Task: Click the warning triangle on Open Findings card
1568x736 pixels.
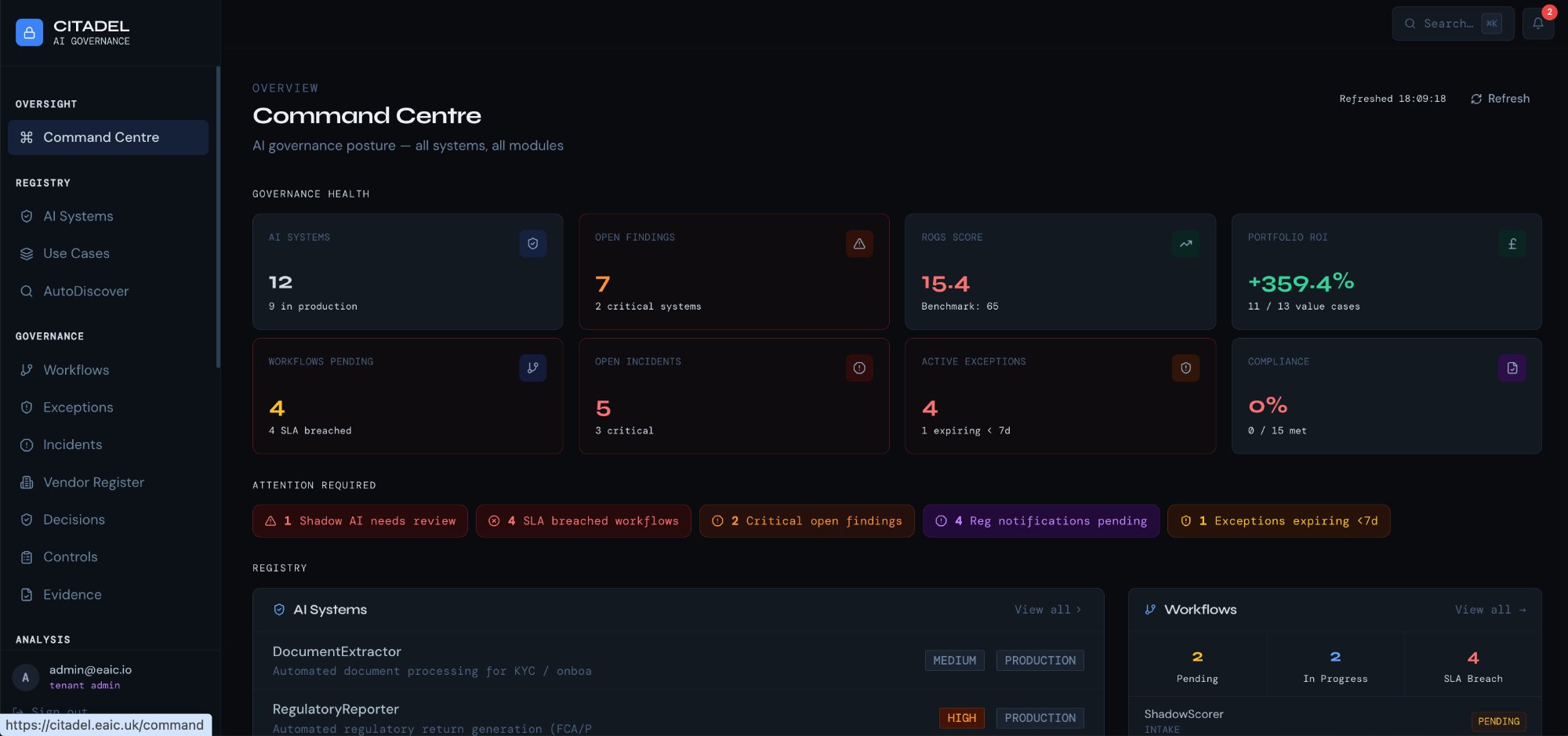Action: tap(859, 244)
